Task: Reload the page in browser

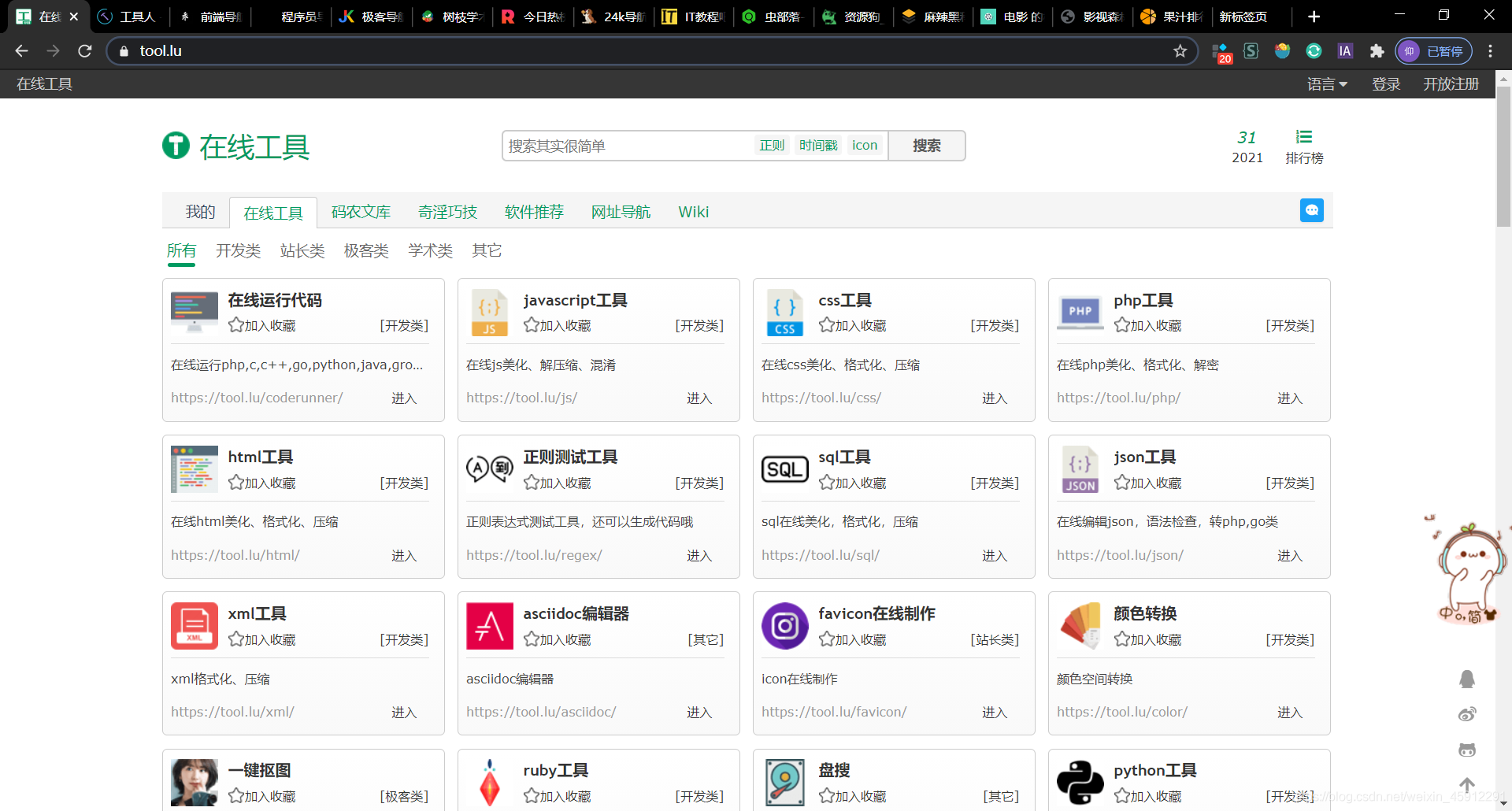Action: 85,51
